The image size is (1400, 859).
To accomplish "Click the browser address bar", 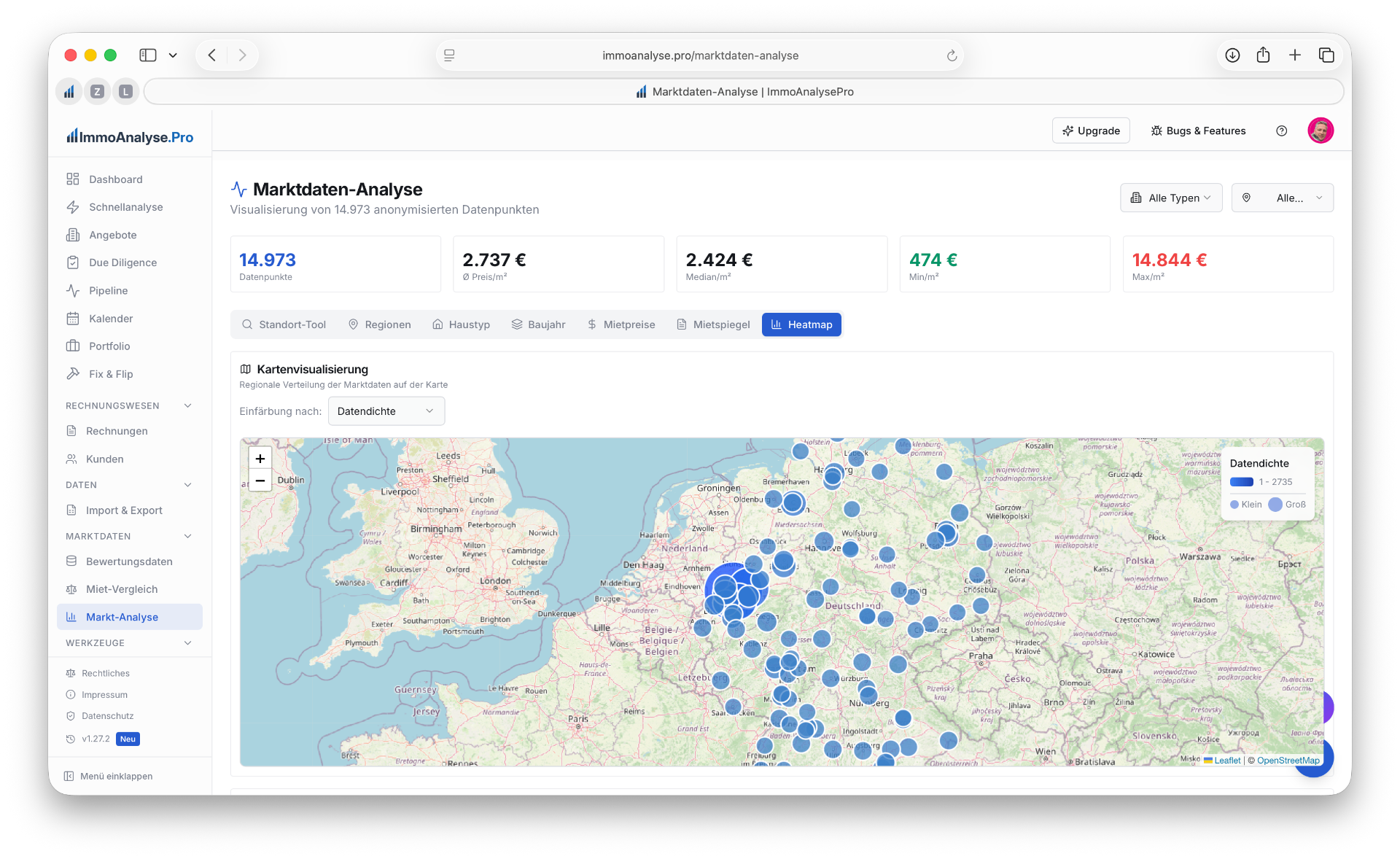I will coord(700,55).
